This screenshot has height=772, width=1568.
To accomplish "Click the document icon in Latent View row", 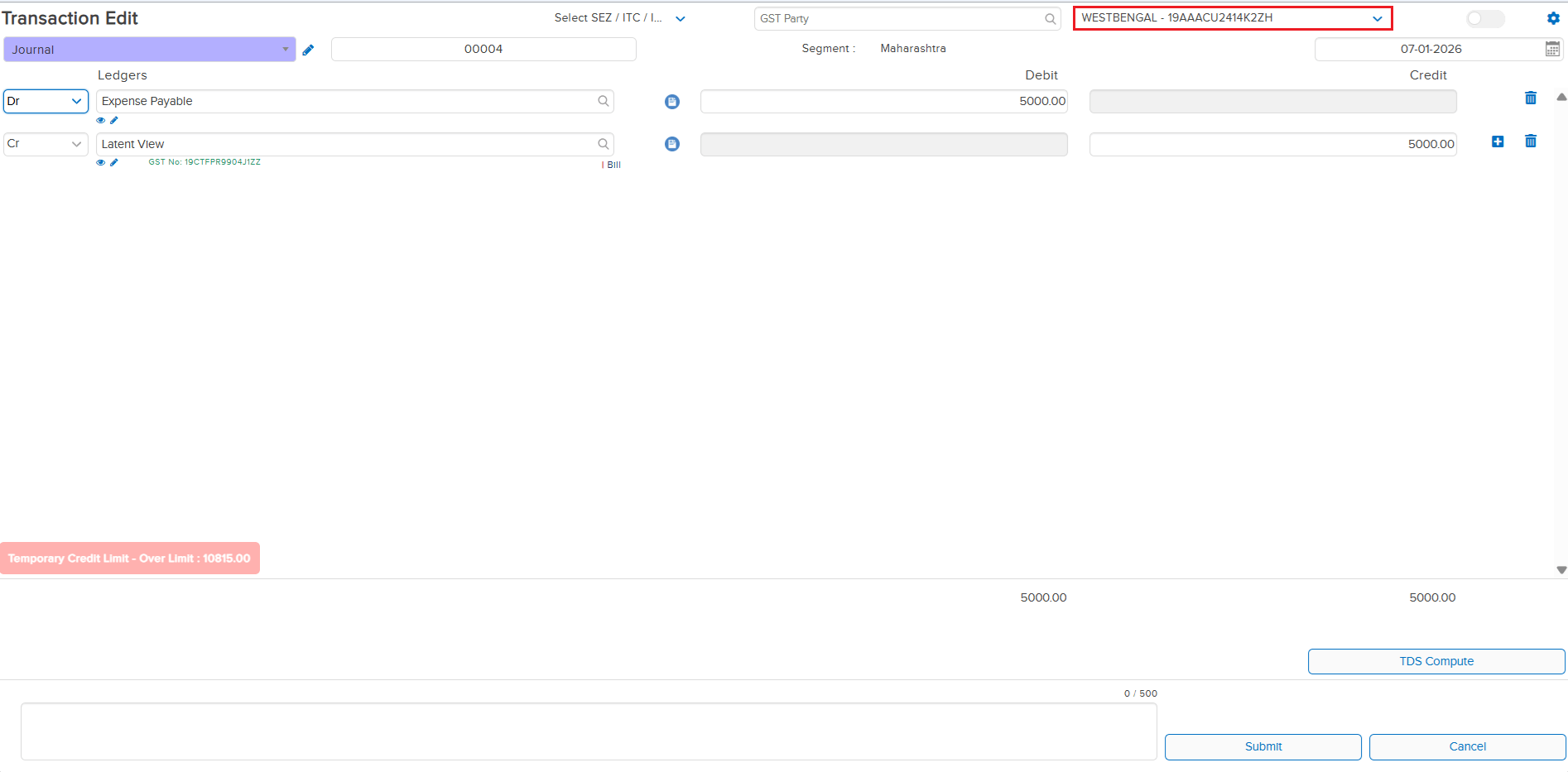I will [672, 144].
